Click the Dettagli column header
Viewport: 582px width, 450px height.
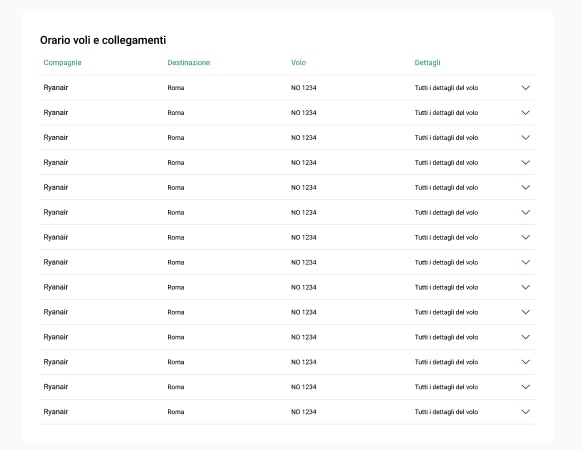[427, 62]
